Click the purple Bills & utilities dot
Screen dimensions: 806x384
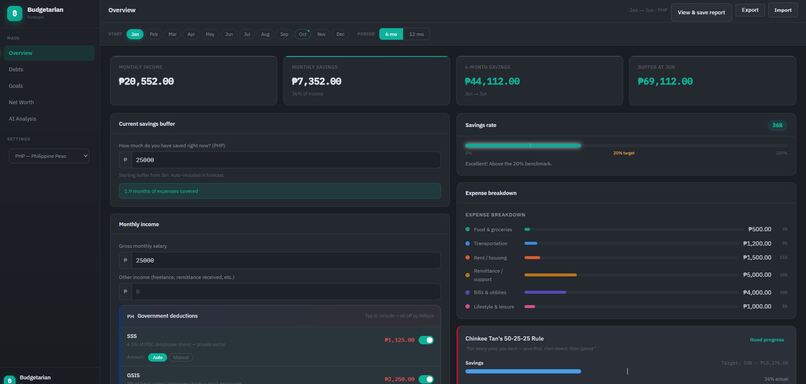467,292
